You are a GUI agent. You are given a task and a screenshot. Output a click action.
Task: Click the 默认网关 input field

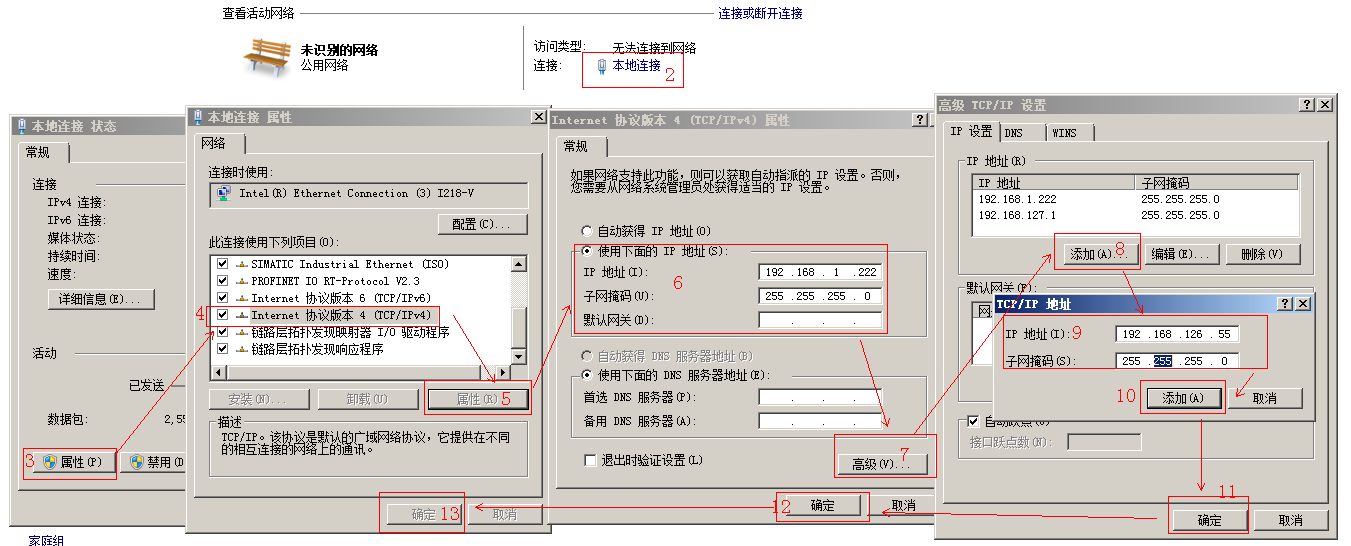click(x=820, y=320)
